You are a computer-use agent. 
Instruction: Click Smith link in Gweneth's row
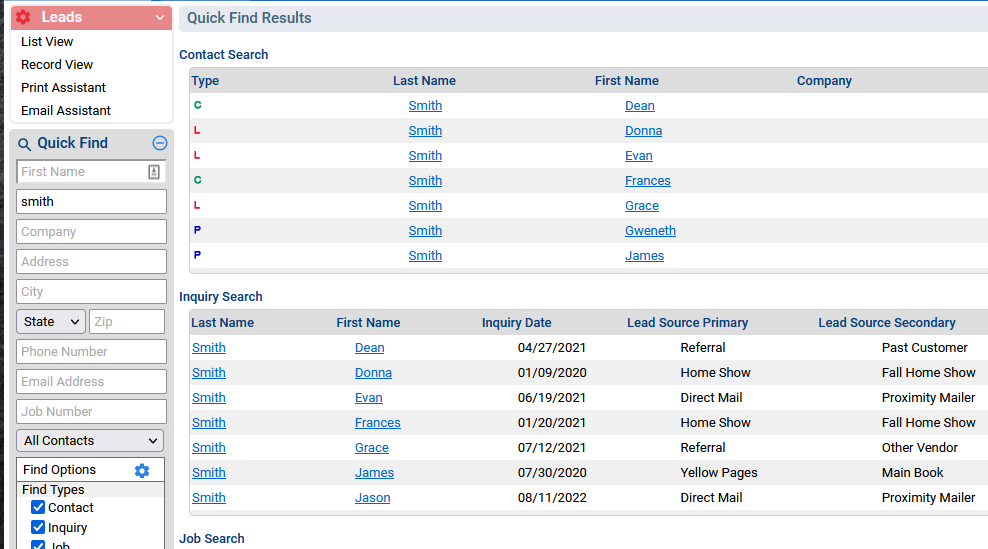(x=425, y=231)
